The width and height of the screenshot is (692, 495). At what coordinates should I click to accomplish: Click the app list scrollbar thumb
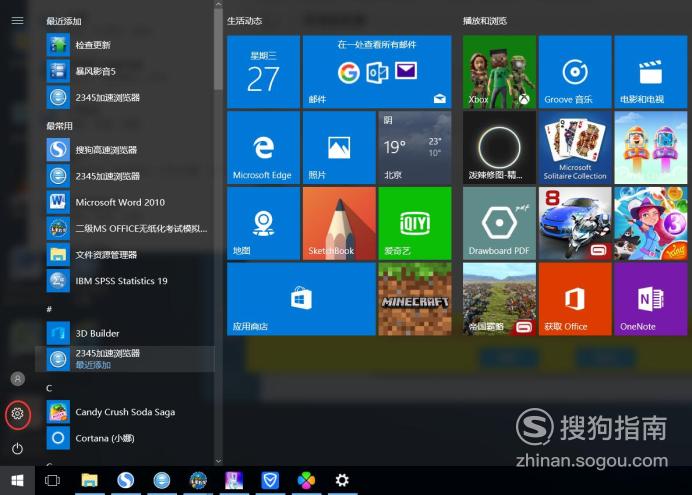coord(218,49)
